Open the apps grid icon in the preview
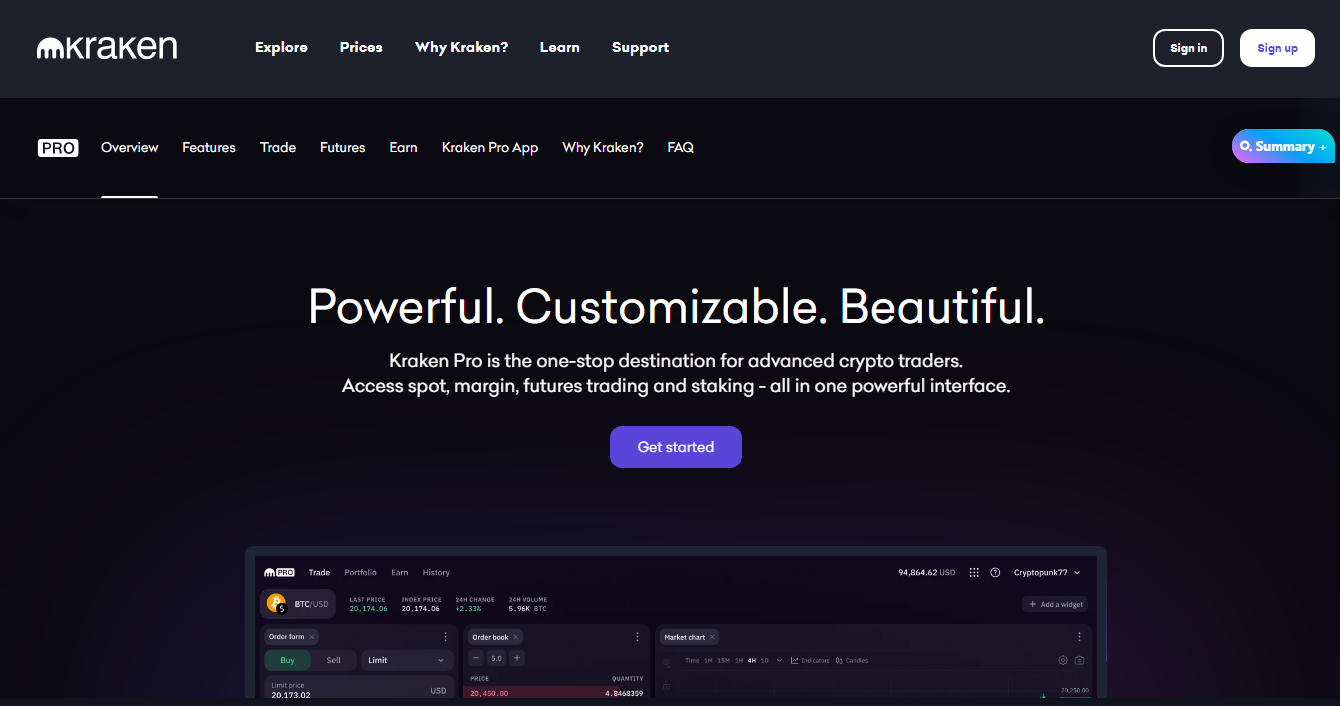This screenshot has width=1340, height=706. [974, 573]
